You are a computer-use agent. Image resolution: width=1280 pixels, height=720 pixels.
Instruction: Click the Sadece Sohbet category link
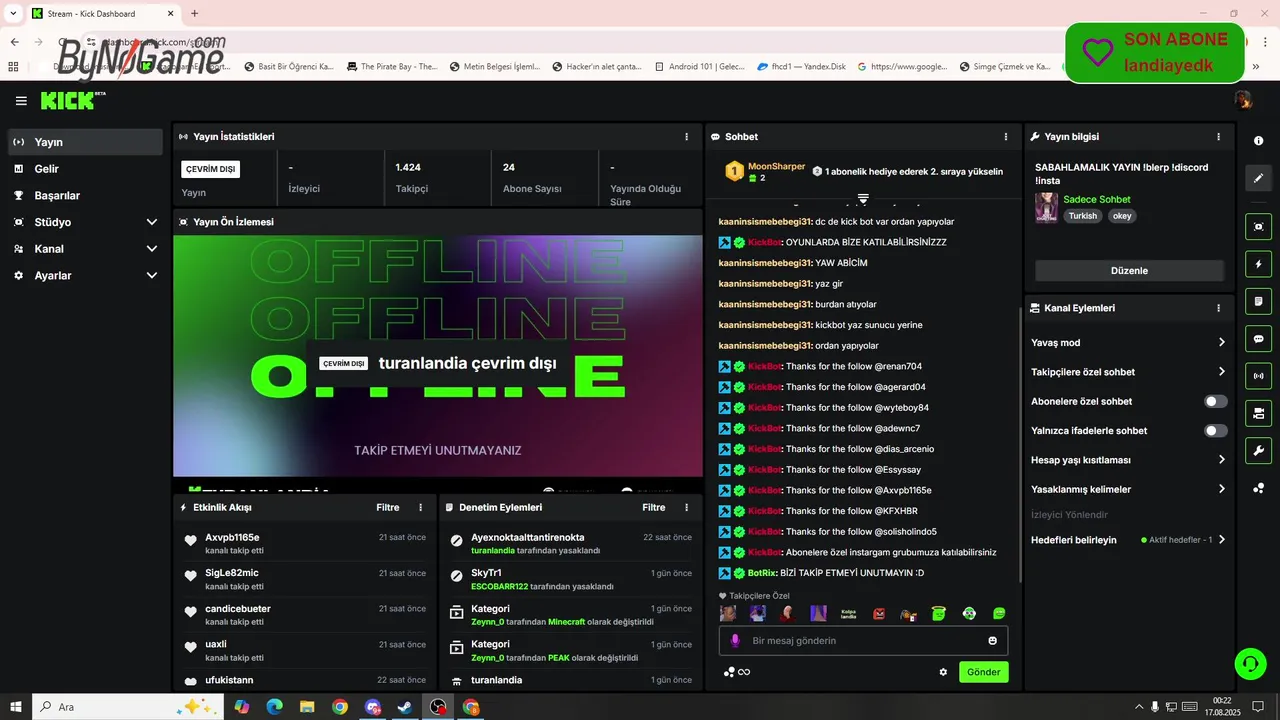[1097, 200]
